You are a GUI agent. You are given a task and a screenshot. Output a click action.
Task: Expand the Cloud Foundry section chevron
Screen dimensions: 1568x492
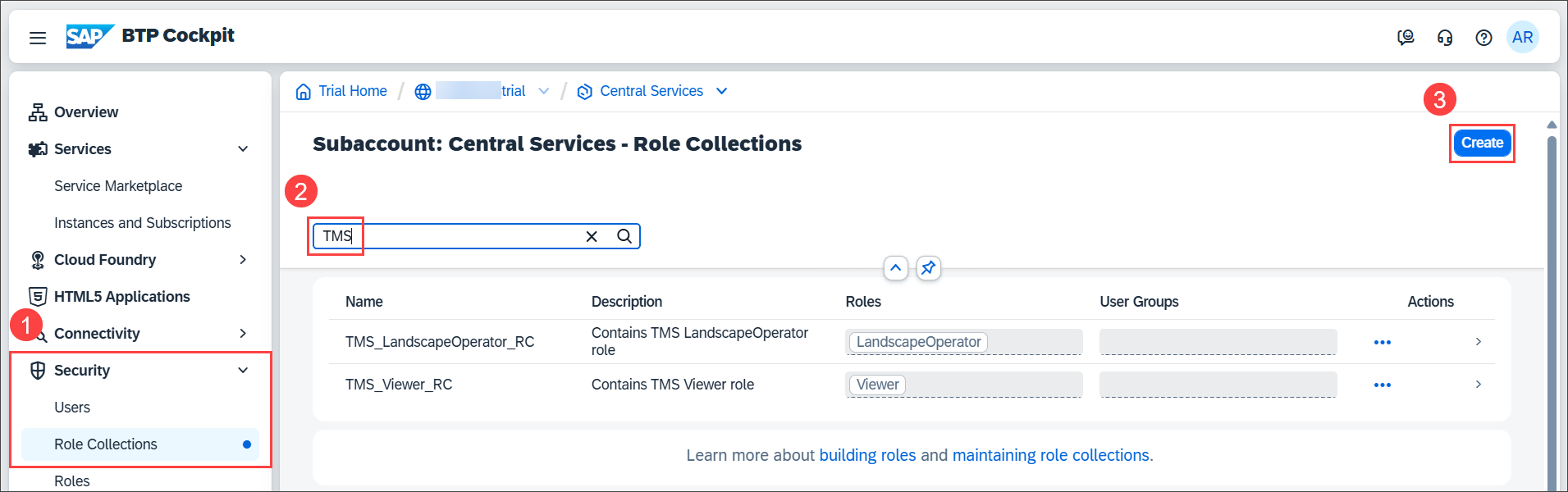pyautogui.click(x=243, y=260)
